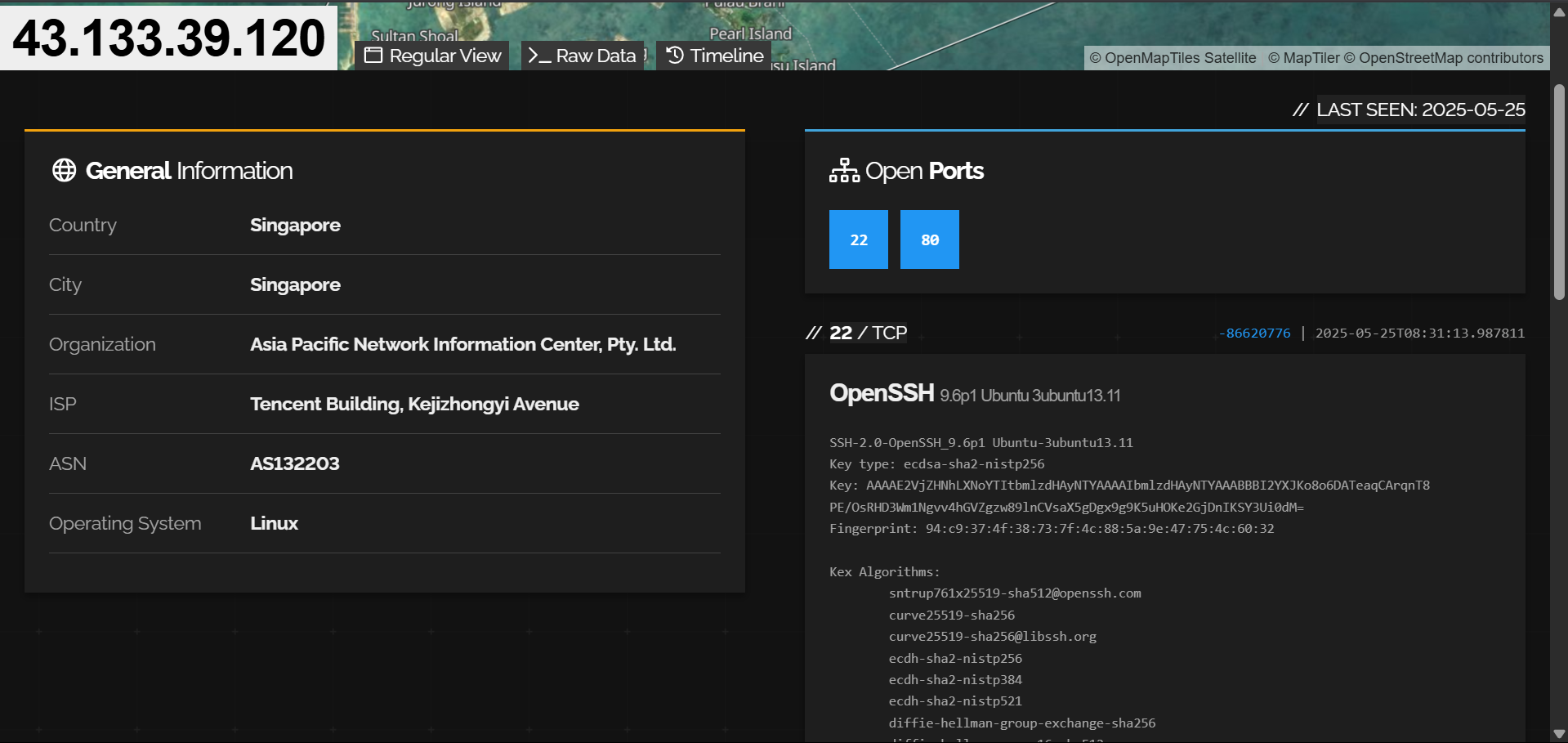Click the SSH fingerprint line
The width and height of the screenshot is (1568, 743).
point(1051,529)
